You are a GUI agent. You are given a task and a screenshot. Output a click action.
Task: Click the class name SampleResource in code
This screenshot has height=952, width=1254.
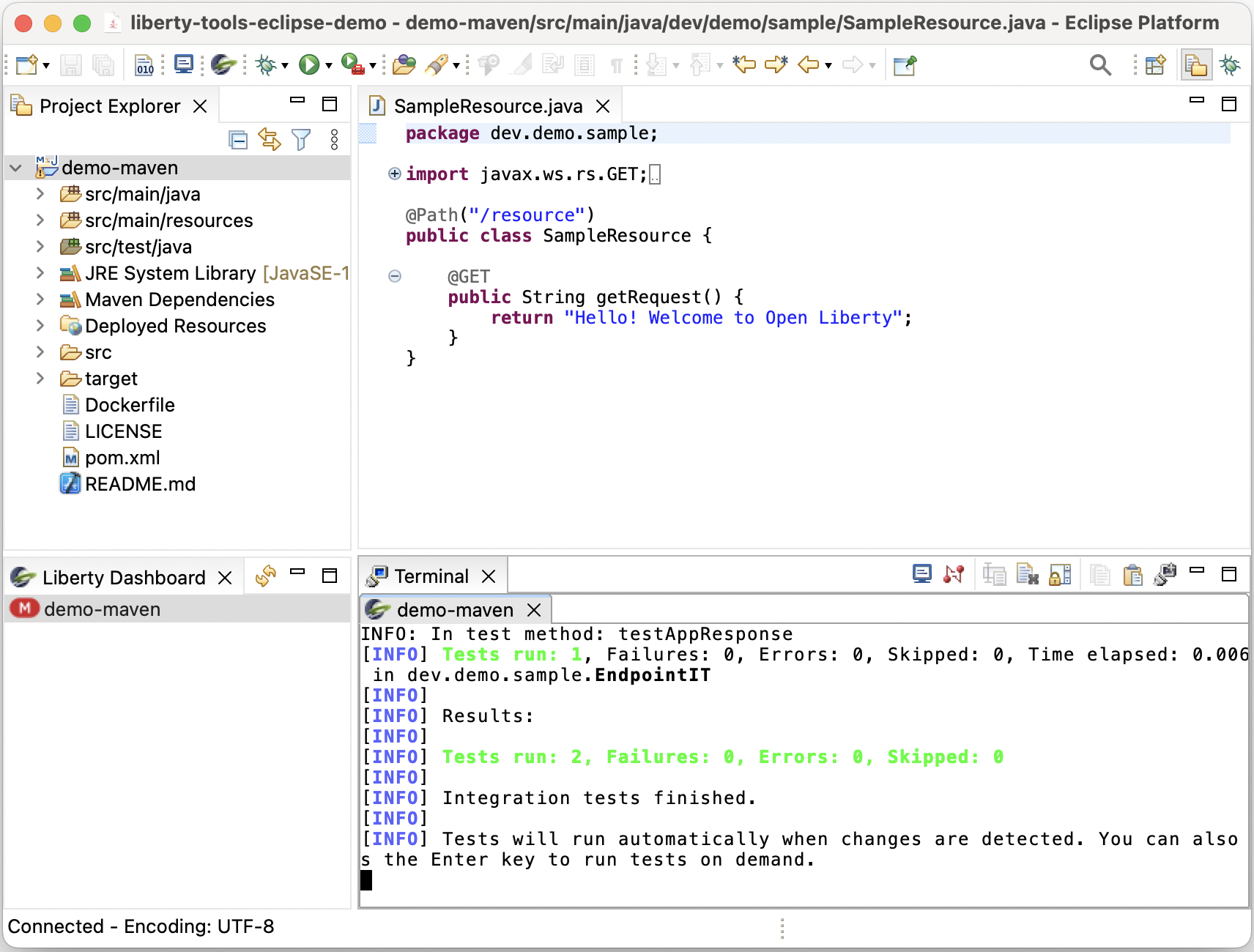pos(617,236)
